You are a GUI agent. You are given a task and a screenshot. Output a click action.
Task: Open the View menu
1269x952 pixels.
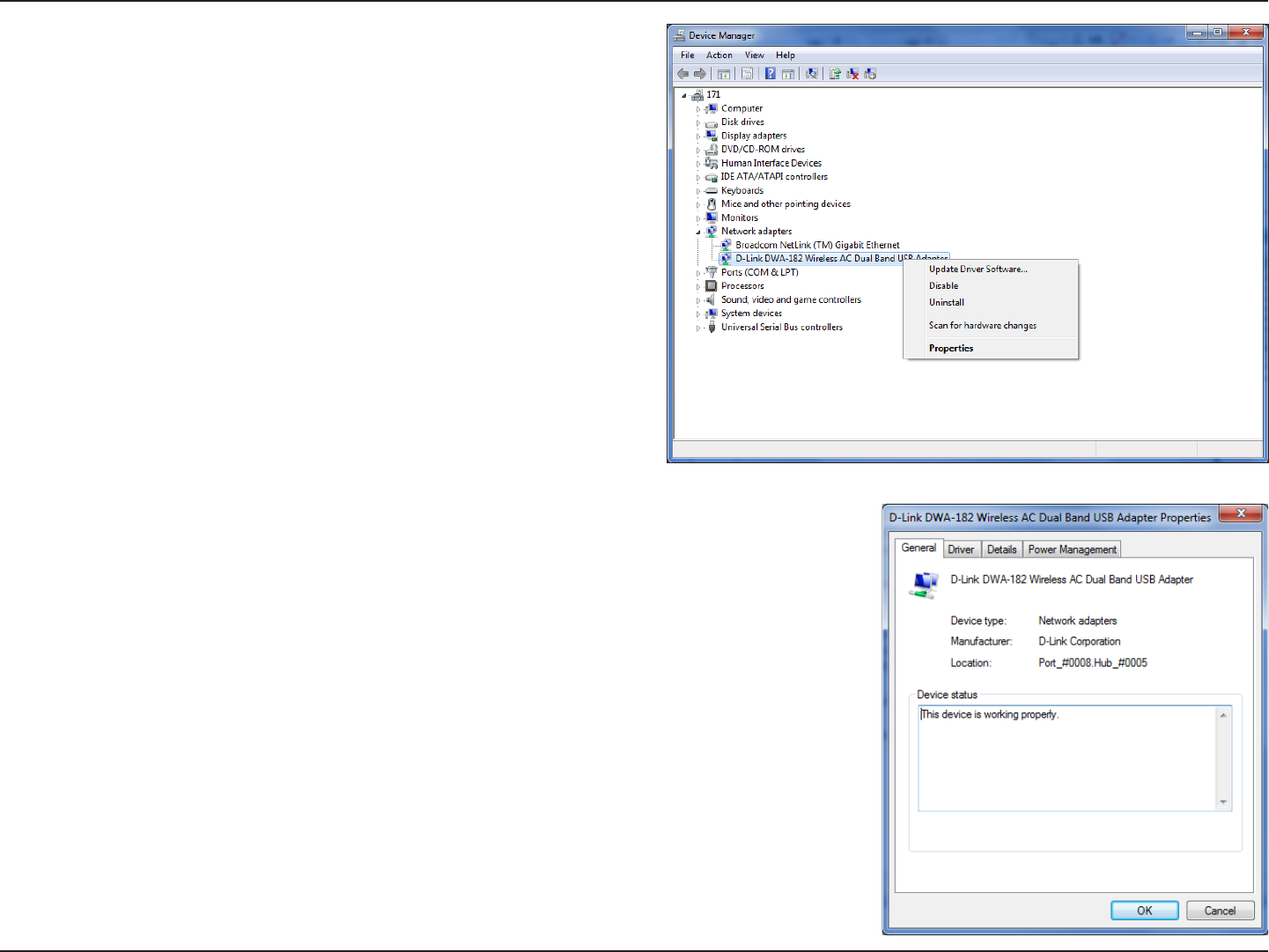point(755,55)
